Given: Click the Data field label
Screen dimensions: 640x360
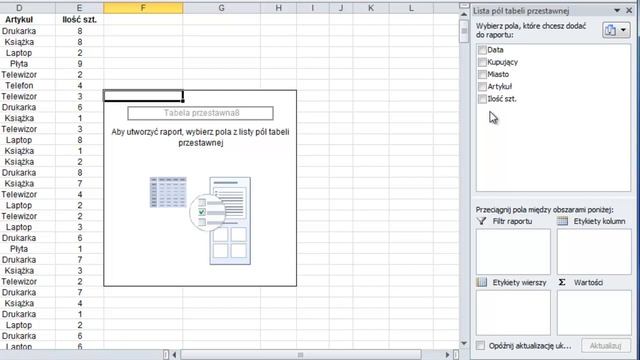Looking at the screenshot, I should coord(496,50).
